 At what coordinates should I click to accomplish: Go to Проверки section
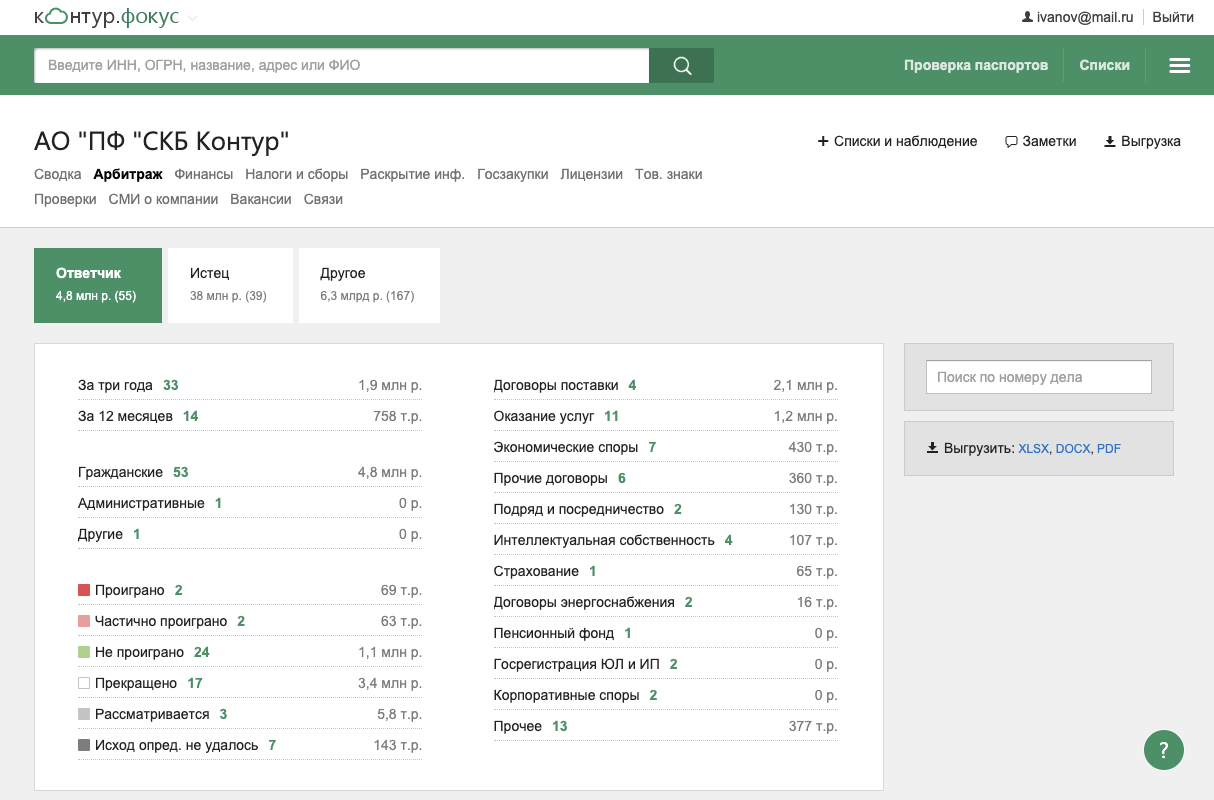[x=65, y=199]
